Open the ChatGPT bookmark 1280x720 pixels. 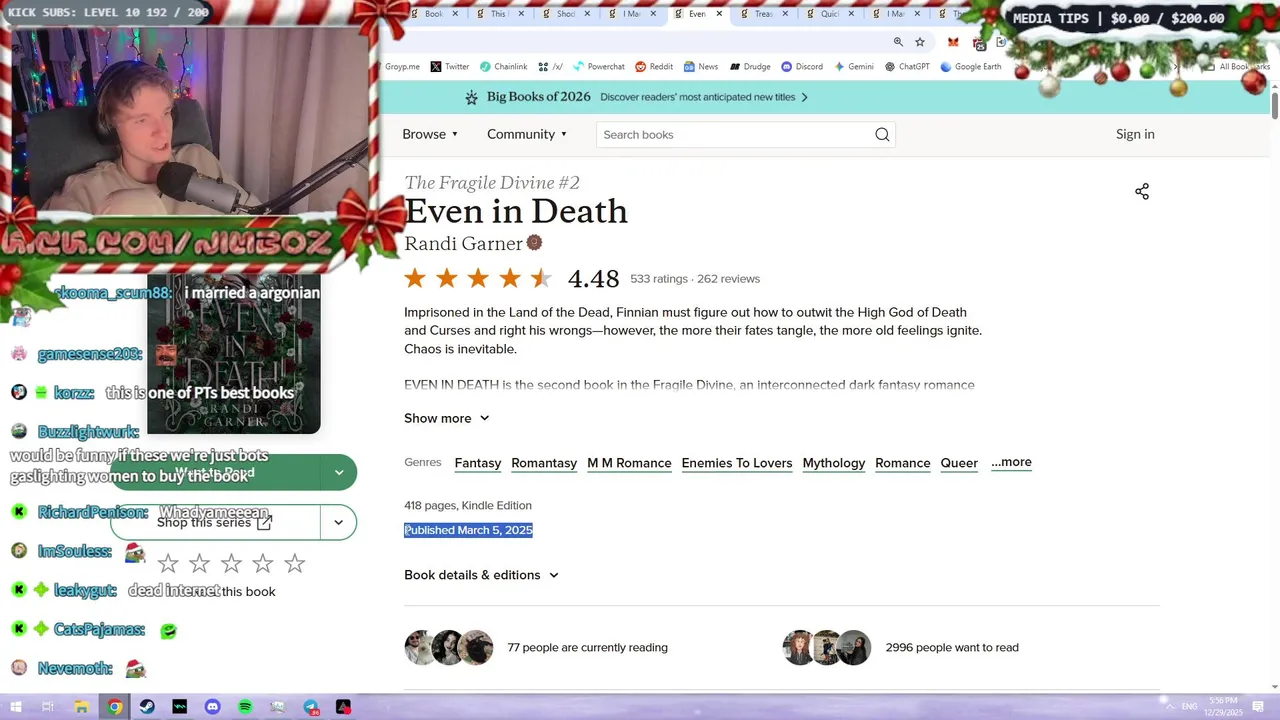907,67
